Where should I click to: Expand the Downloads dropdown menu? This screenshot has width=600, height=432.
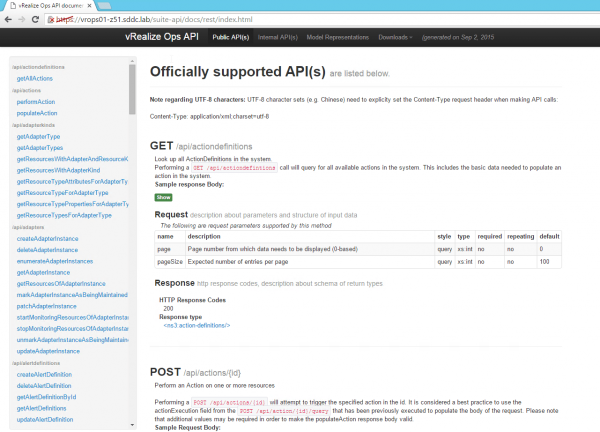click(x=395, y=37)
